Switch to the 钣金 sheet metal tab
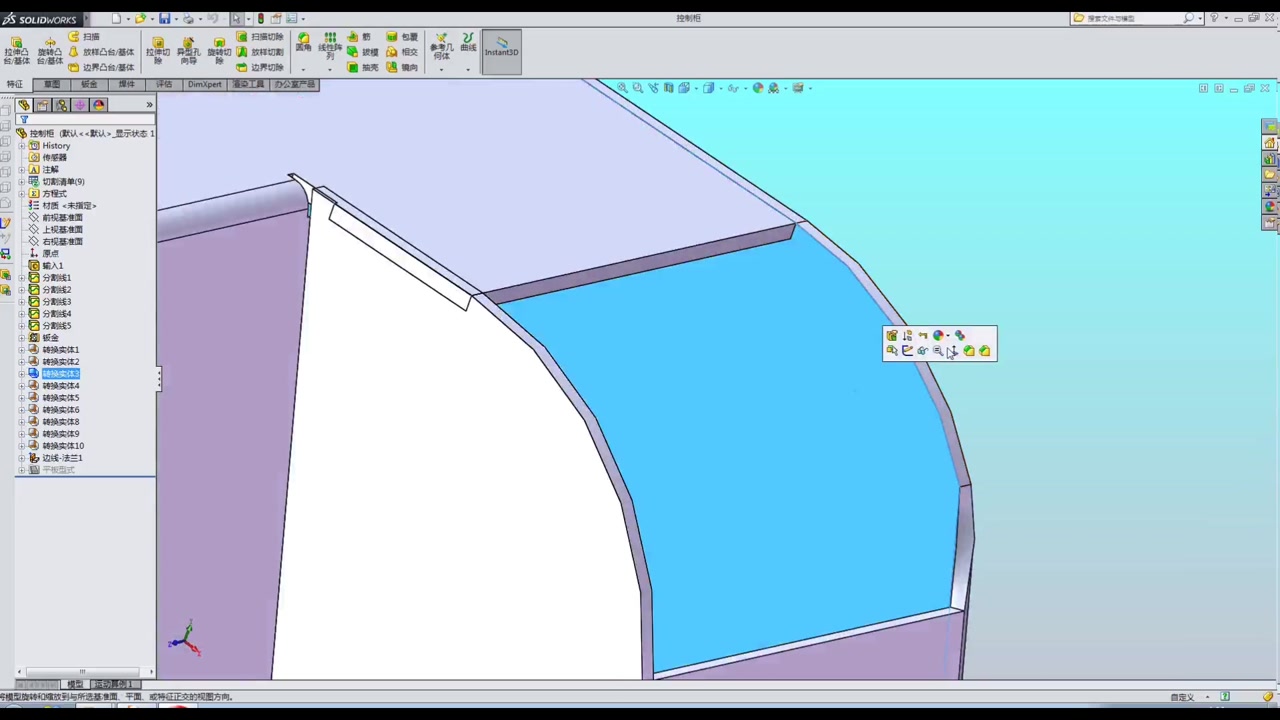 pos(89,84)
